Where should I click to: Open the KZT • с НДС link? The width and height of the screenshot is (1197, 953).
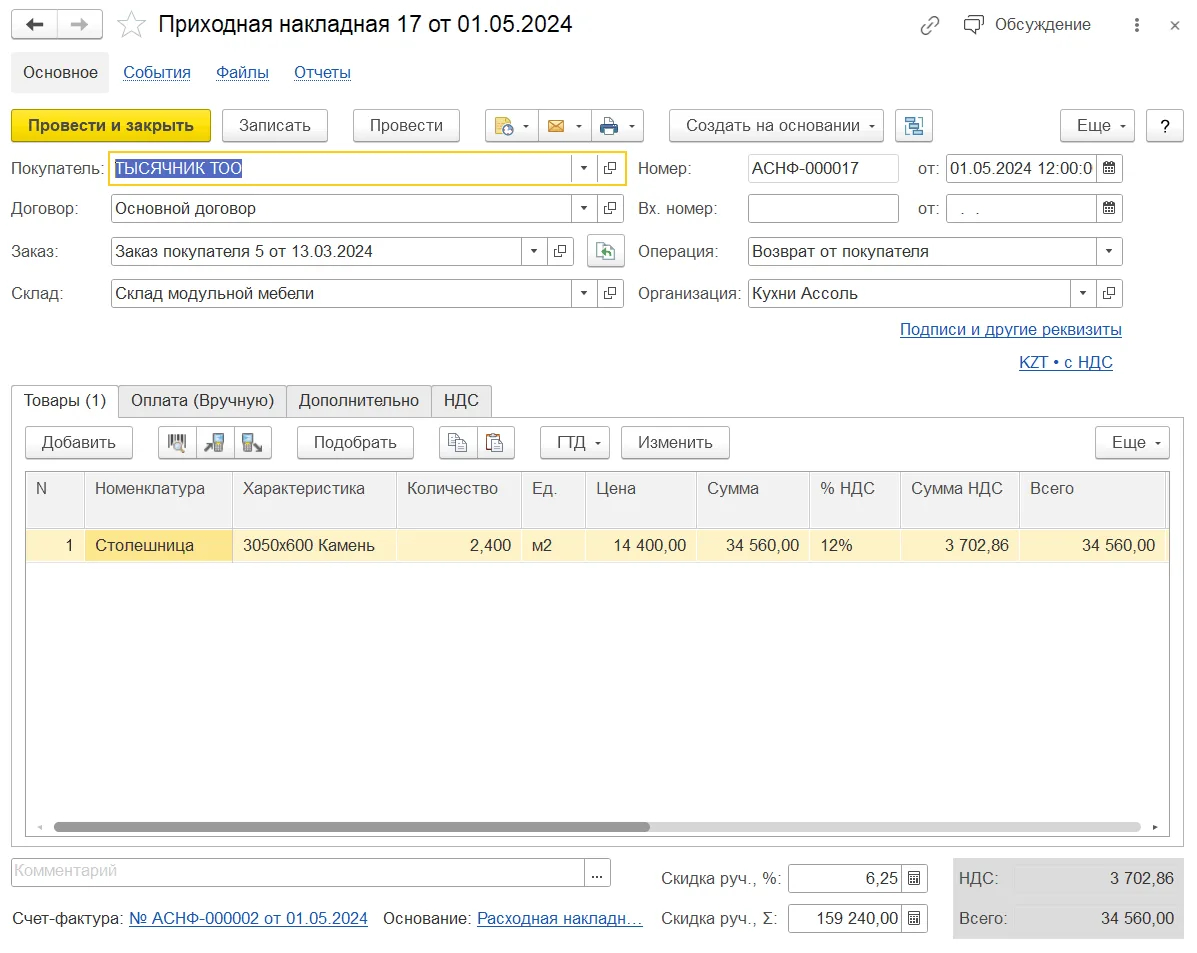click(x=1066, y=363)
